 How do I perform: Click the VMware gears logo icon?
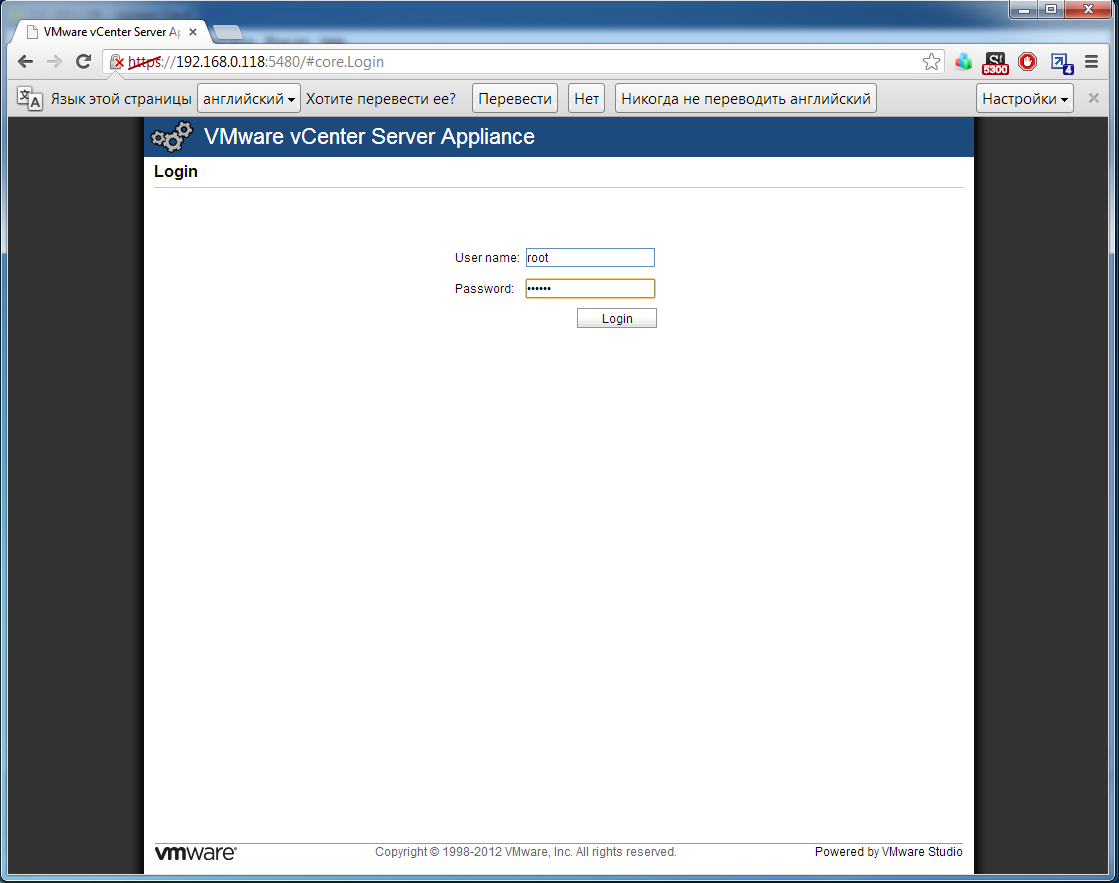172,136
